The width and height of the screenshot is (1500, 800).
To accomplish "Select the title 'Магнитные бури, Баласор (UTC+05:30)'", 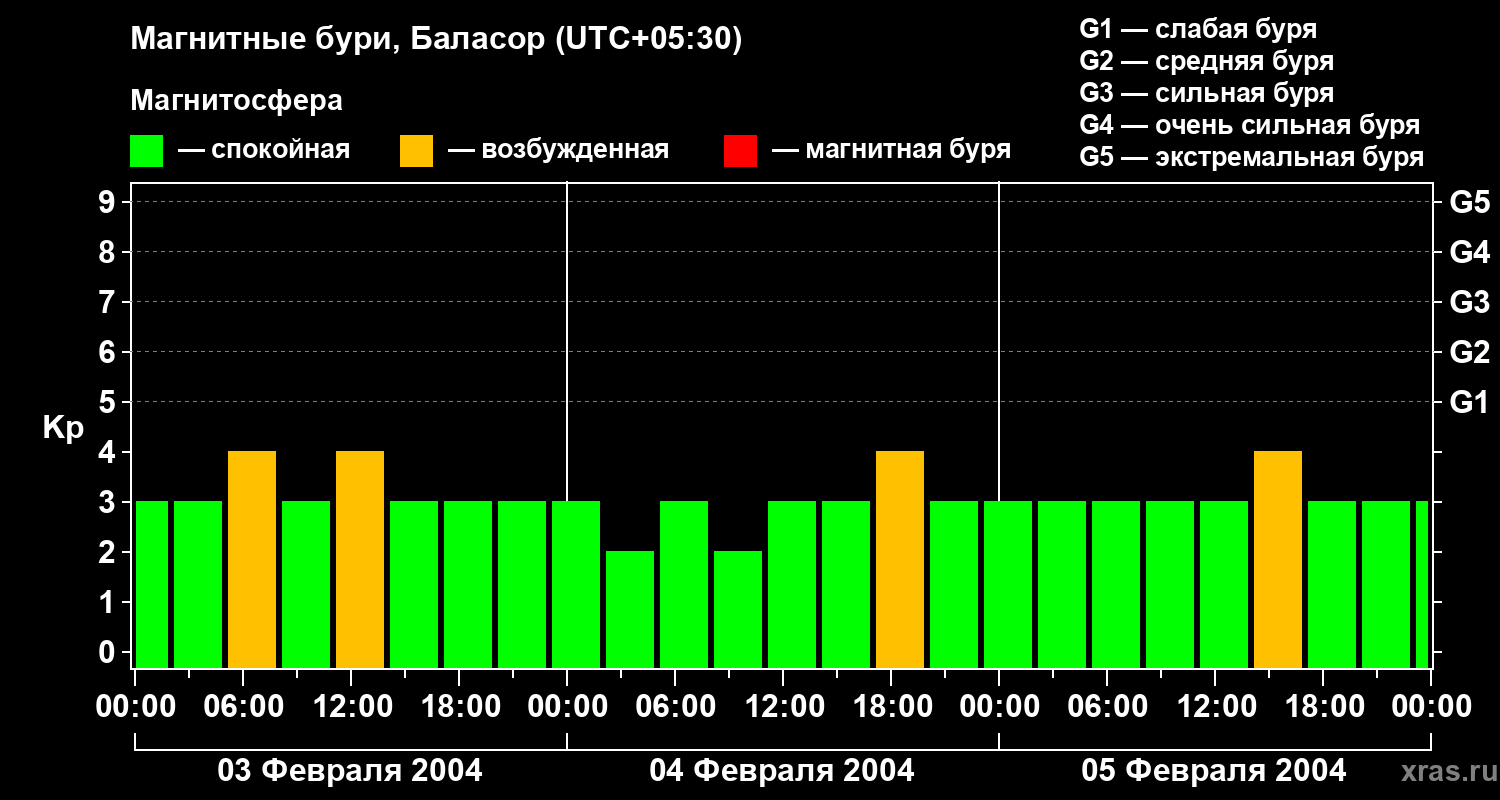I will click(x=437, y=40).
